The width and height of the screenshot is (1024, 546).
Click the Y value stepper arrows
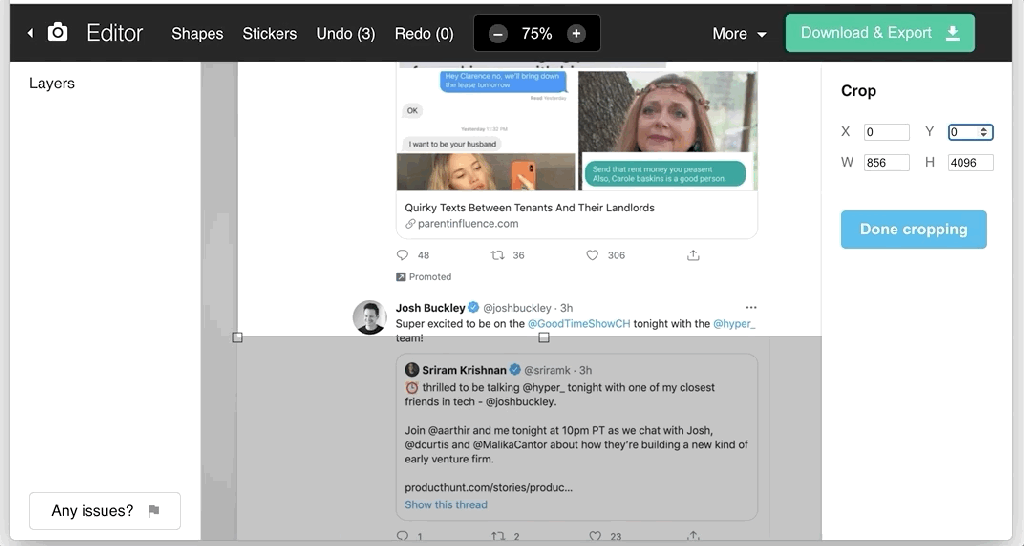(985, 132)
